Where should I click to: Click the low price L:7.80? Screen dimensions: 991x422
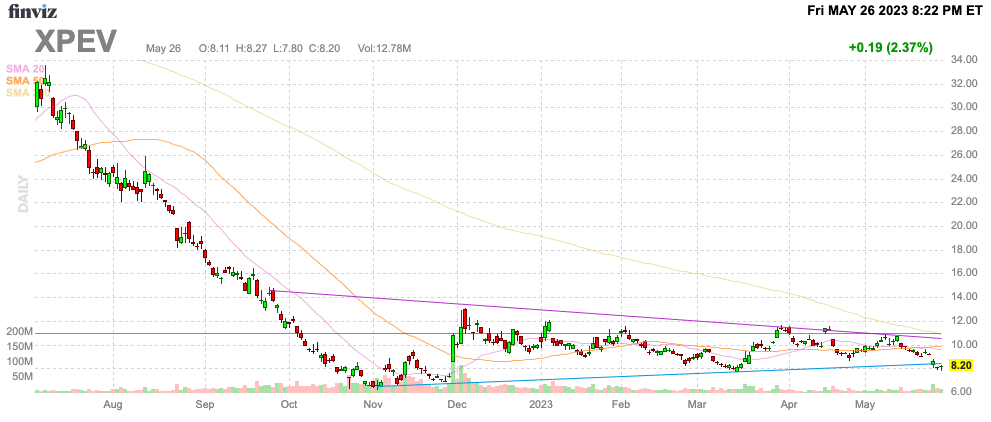pyautogui.click(x=289, y=48)
